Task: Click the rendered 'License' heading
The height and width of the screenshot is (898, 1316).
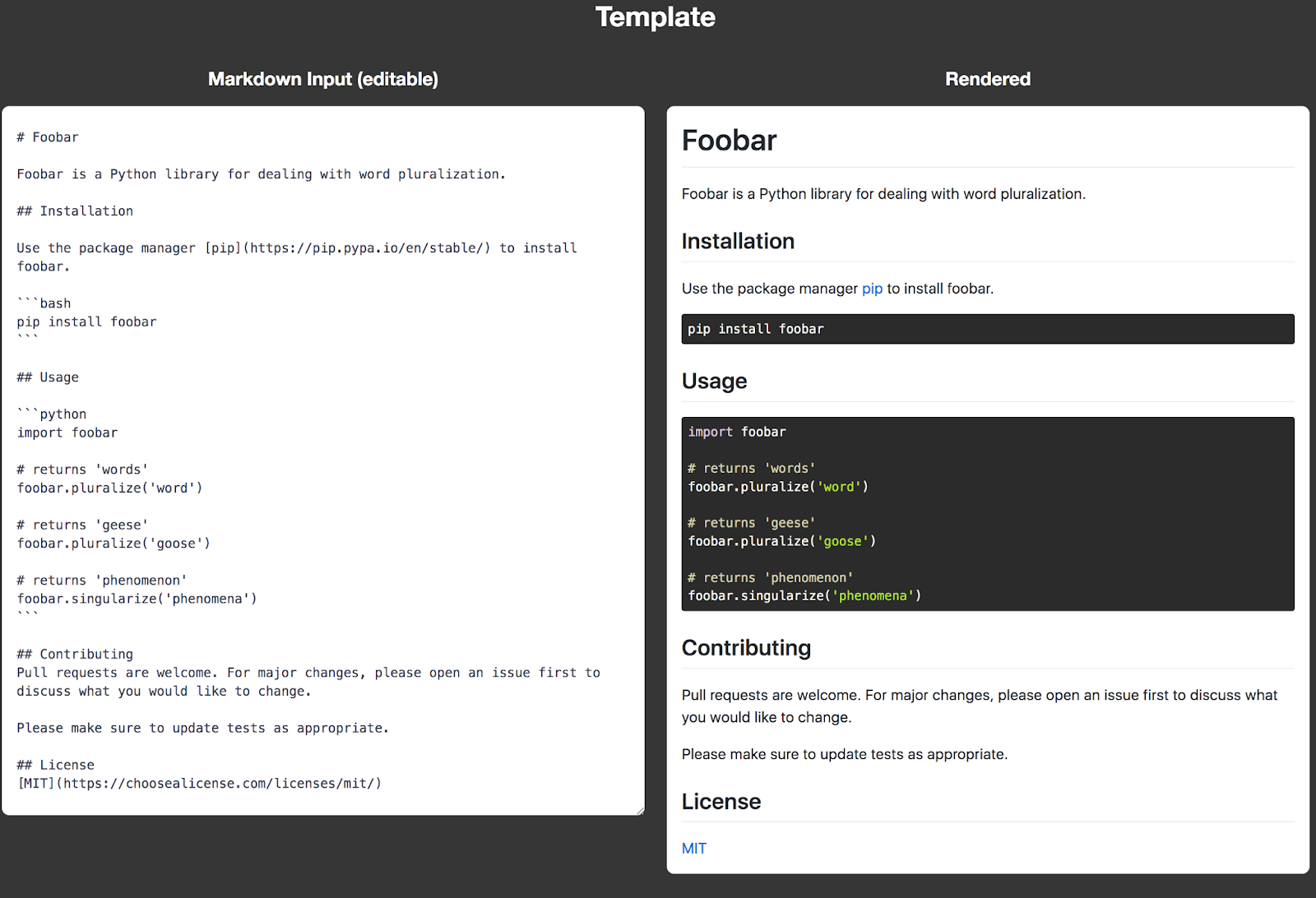Action: (721, 801)
